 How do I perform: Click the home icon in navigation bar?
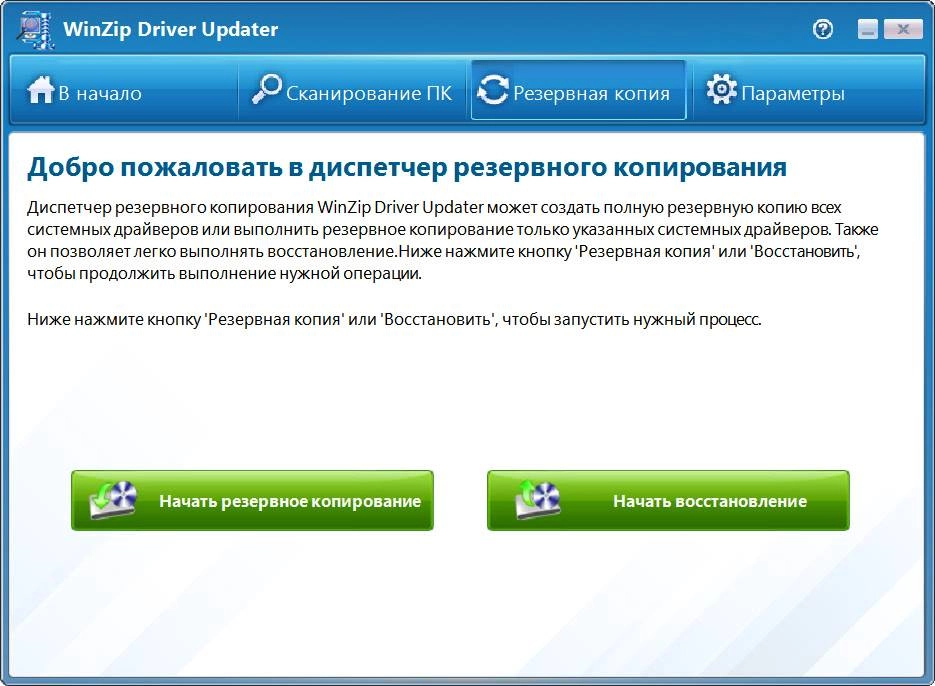[x=41, y=89]
